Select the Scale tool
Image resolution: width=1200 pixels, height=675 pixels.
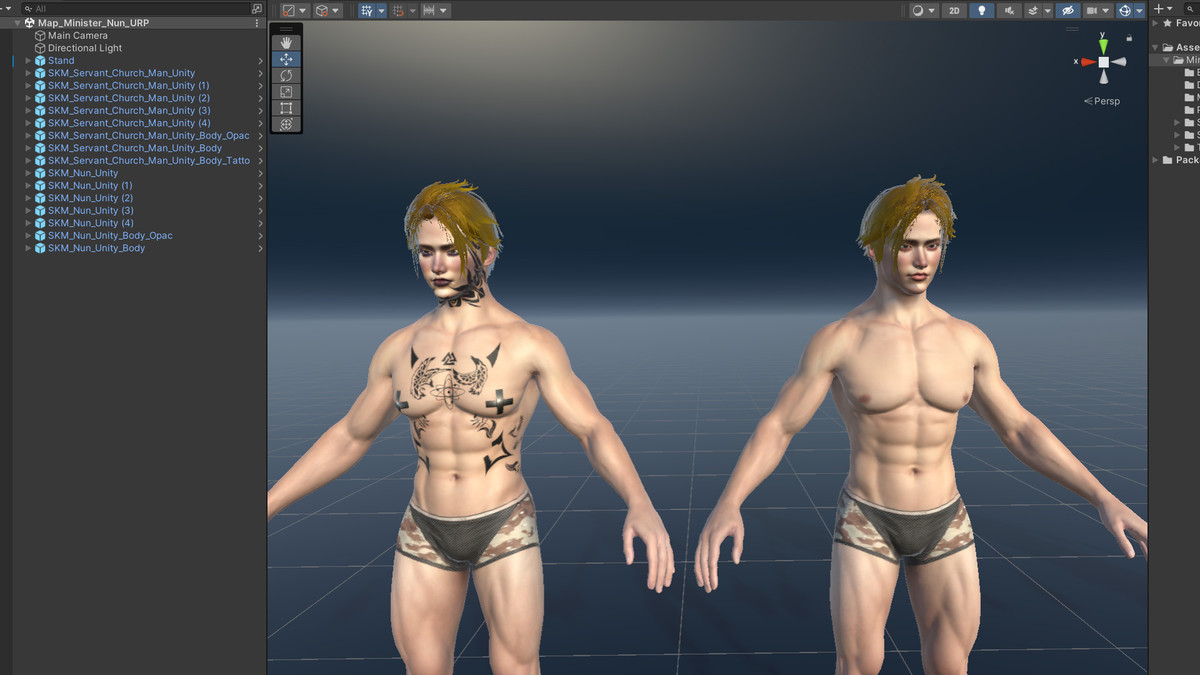click(286, 92)
